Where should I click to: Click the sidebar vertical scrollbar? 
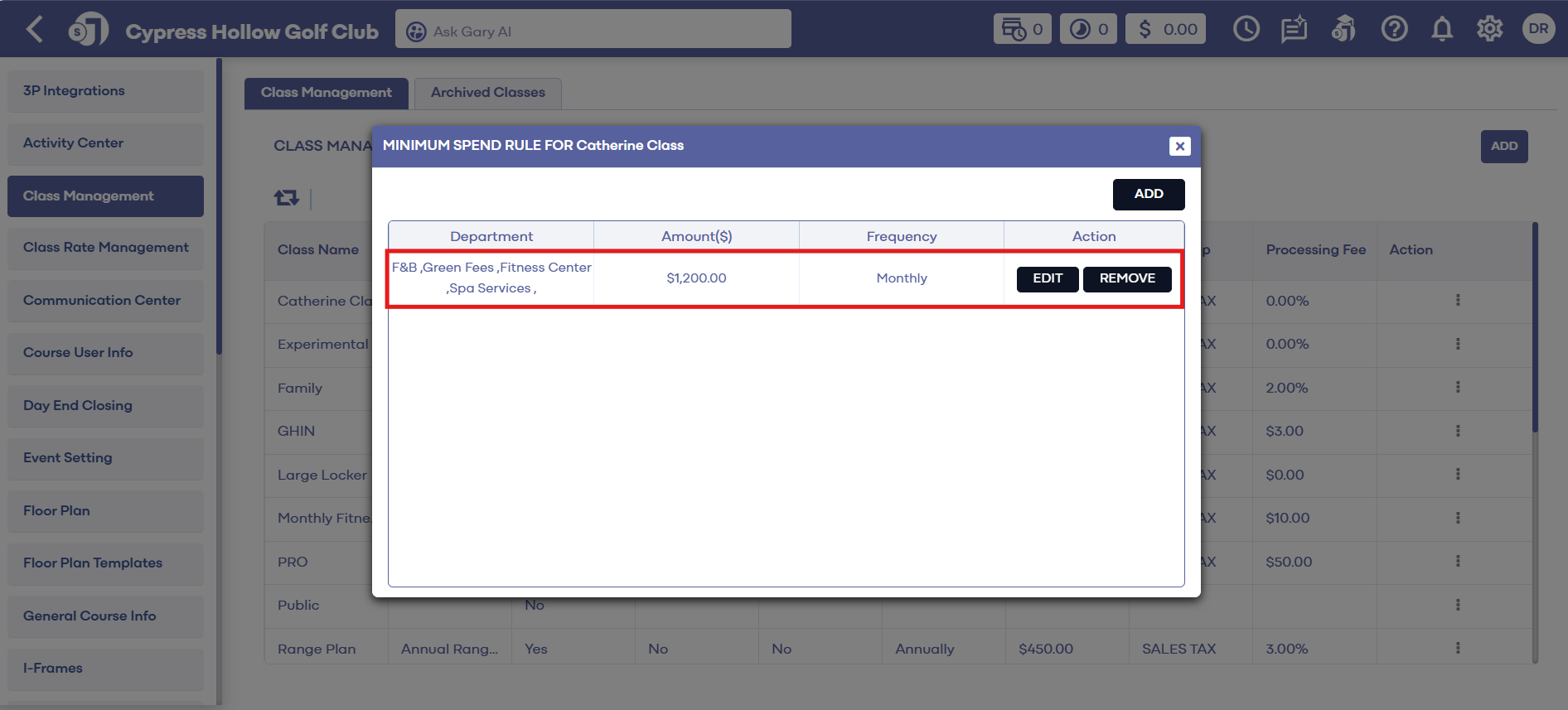(x=219, y=207)
